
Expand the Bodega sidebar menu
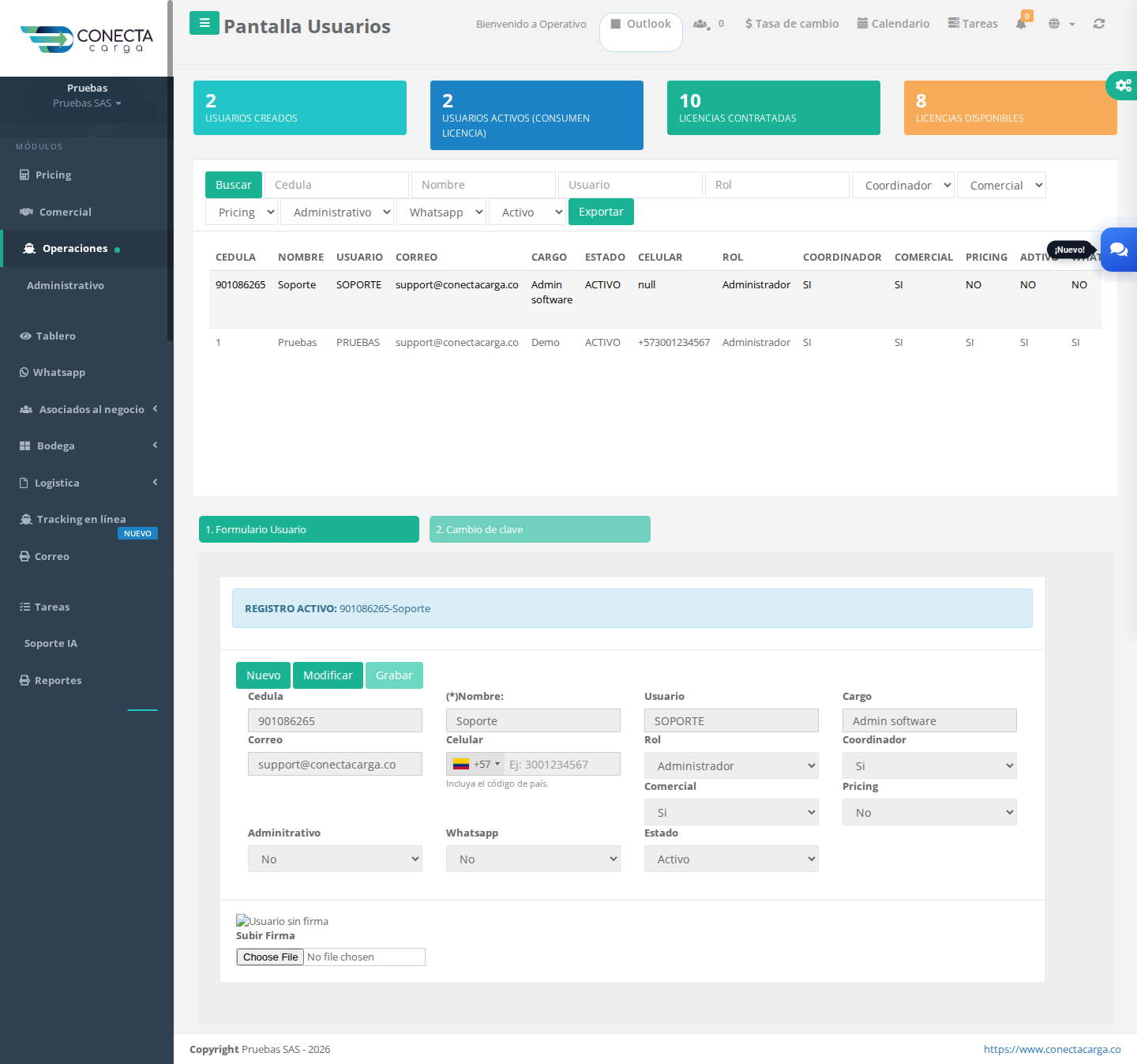pyautogui.click(x=87, y=446)
